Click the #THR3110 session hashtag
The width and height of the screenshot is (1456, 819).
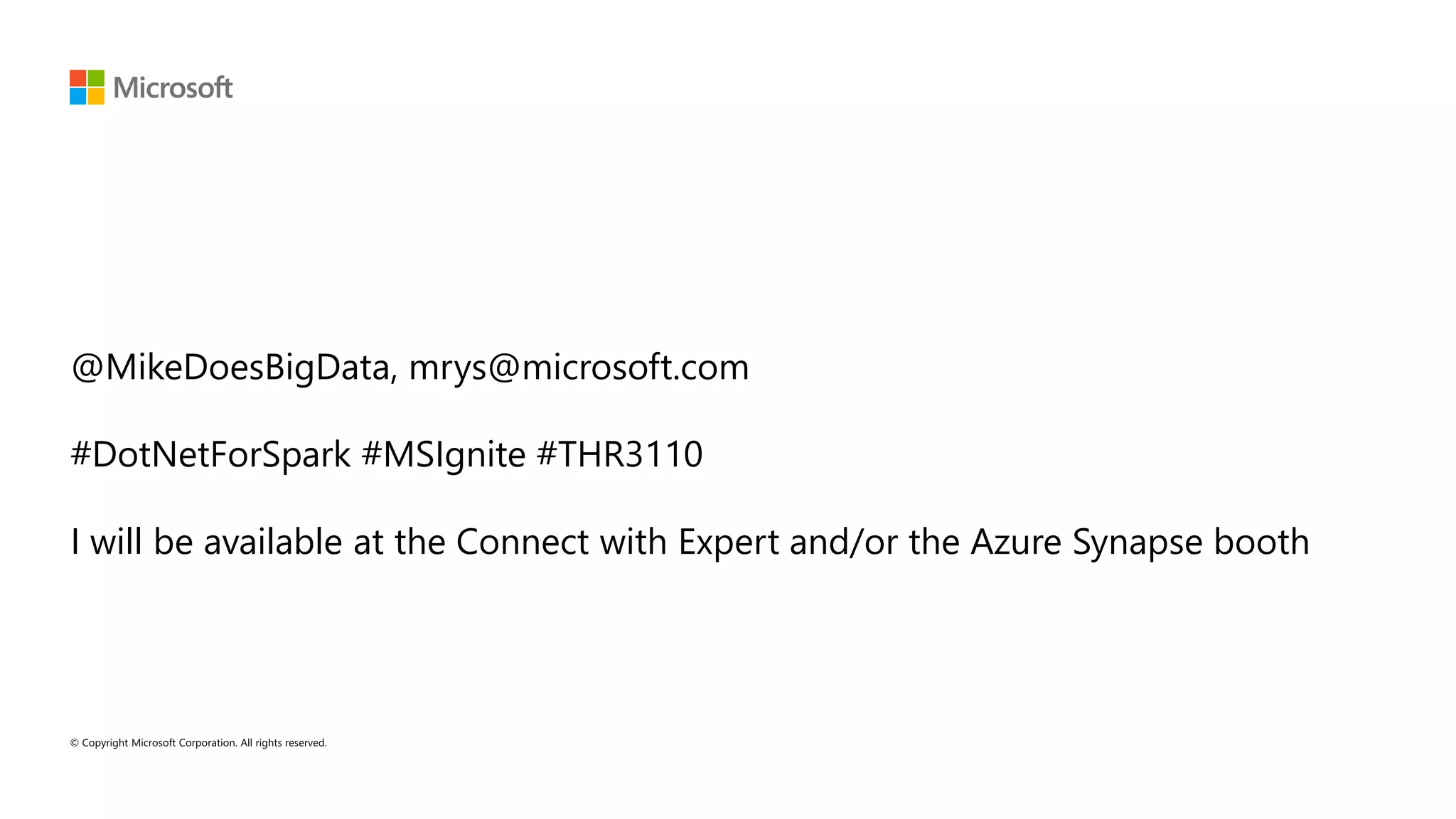(x=620, y=454)
